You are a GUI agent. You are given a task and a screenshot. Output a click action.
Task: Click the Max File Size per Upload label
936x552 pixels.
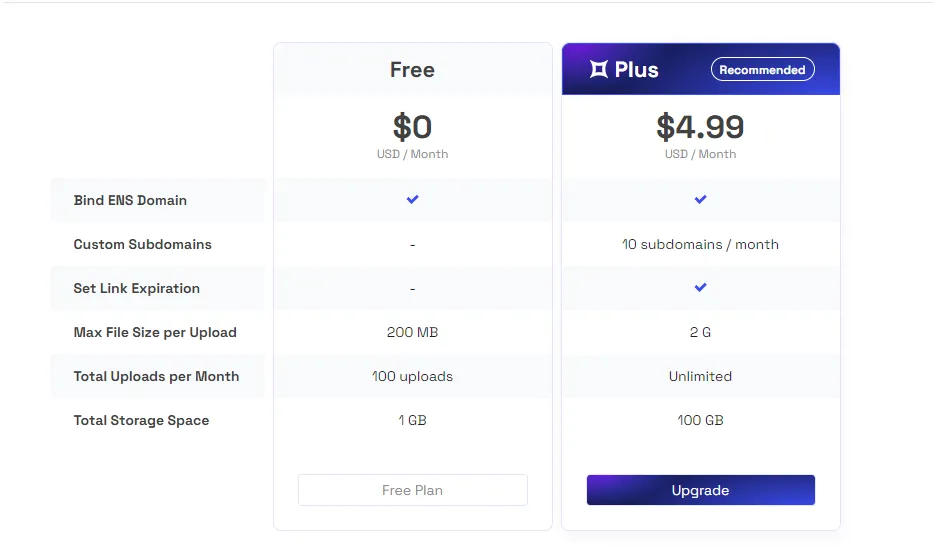[155, 332]
